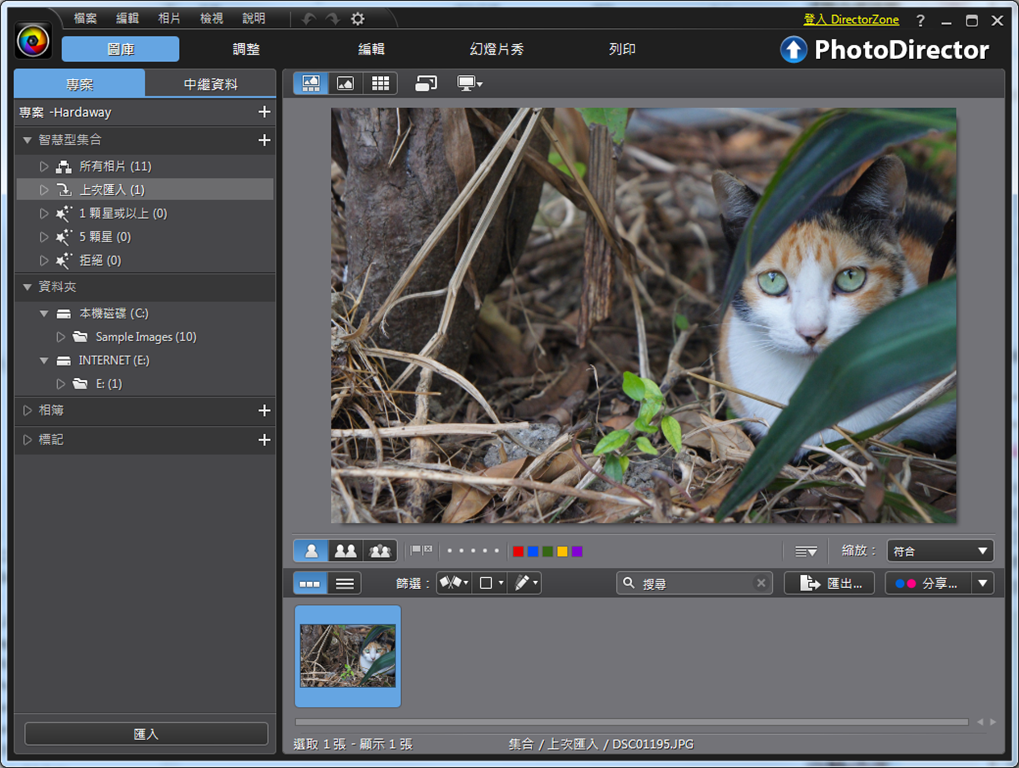Collapse the INTERNET (E:) drive
This screenshot has width=1019, height=768.
point(44,360)
